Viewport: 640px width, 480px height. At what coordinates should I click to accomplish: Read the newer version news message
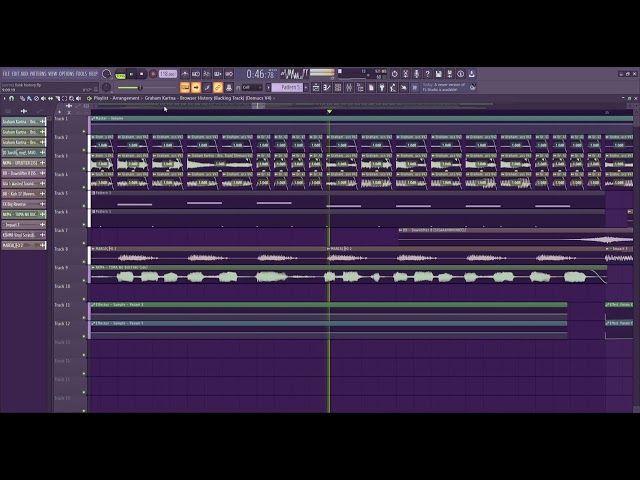tap(444, 87)
